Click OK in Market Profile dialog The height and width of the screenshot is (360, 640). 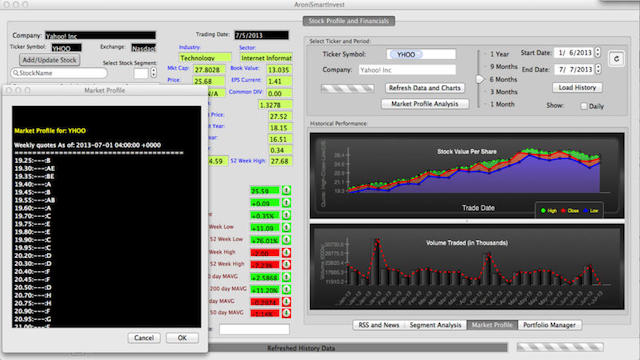[x=182, y=338]
